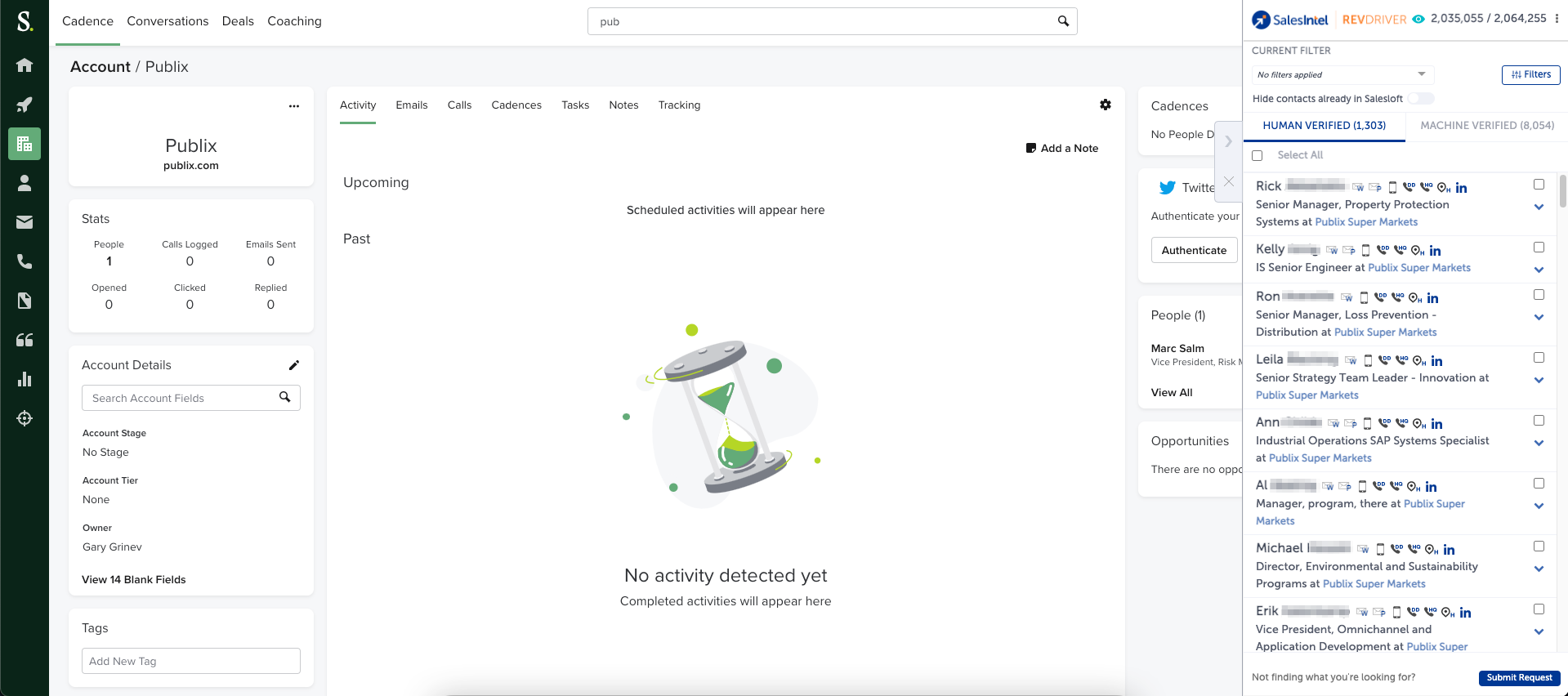Switch to the Emails tab
Image resolution: width=1568 pixels, height=696 pixels.
(412, 105)
